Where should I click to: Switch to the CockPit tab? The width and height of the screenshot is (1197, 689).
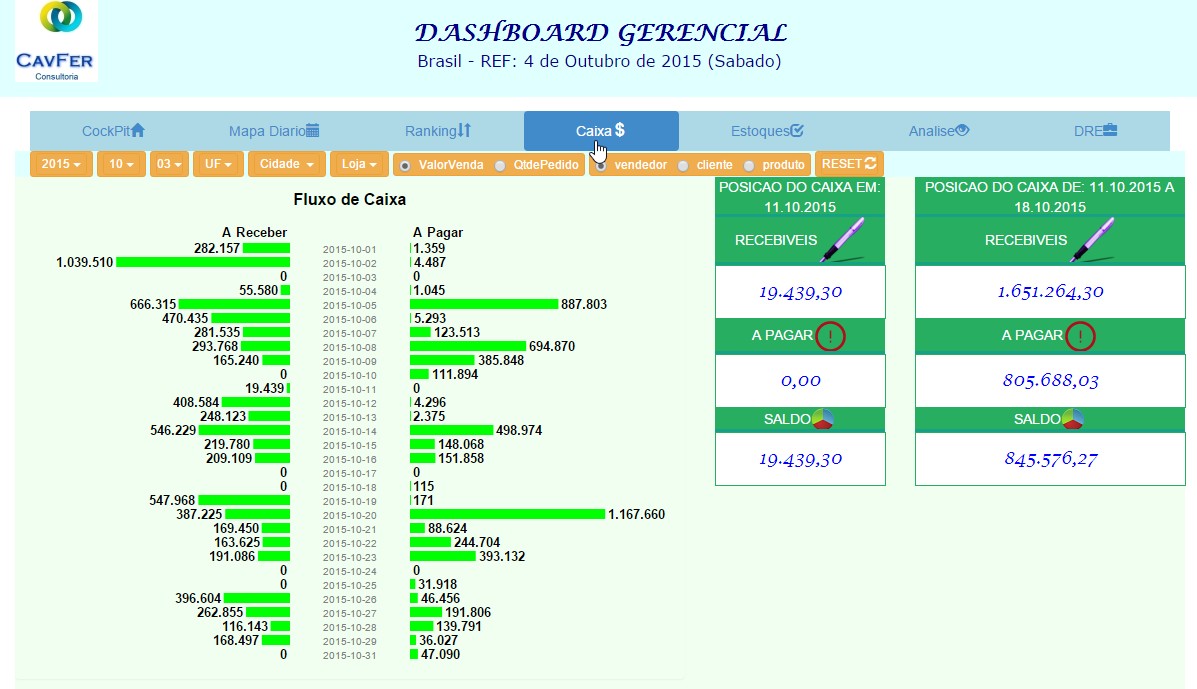113,130
